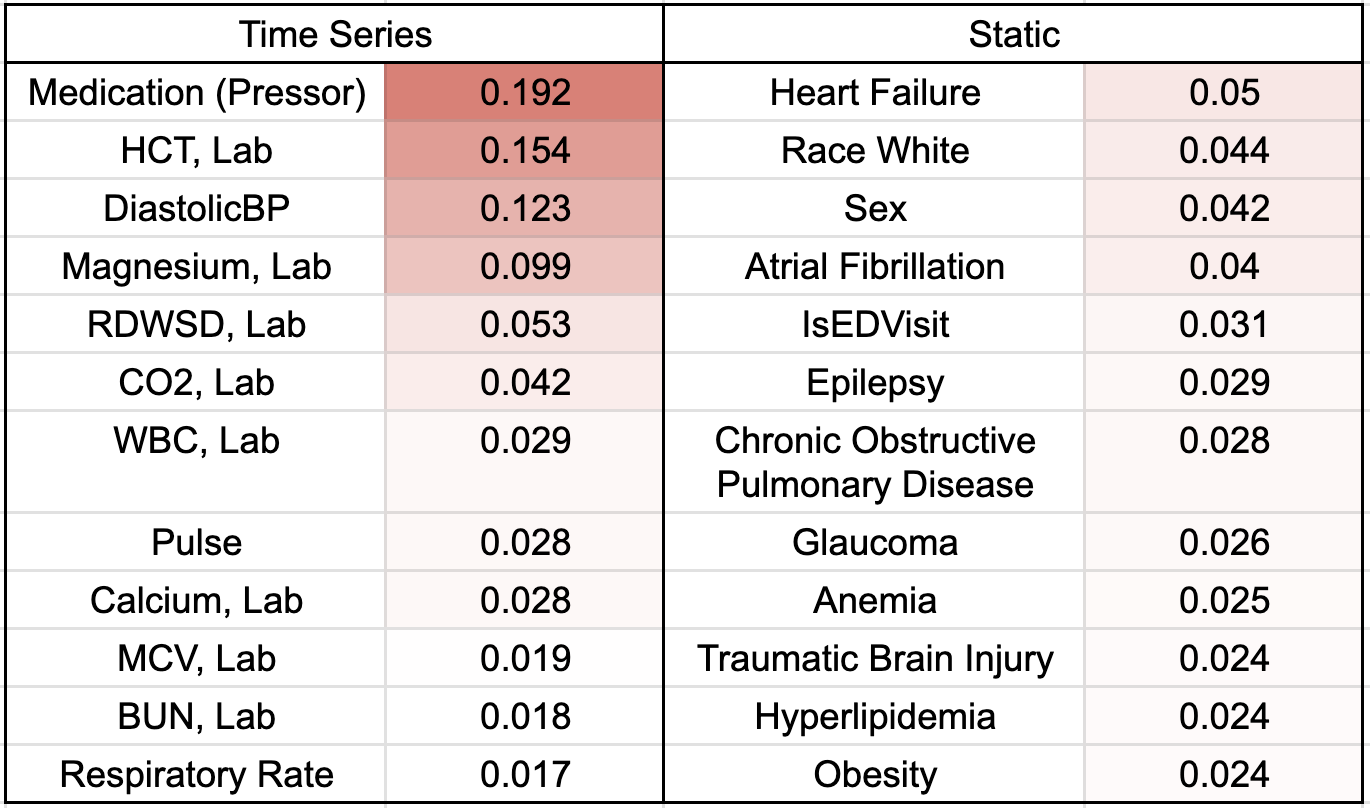The height and width of the screenshot is (808, 1370).
Task: Select the Medication (Pressor) cell
Action: point(197,93)
